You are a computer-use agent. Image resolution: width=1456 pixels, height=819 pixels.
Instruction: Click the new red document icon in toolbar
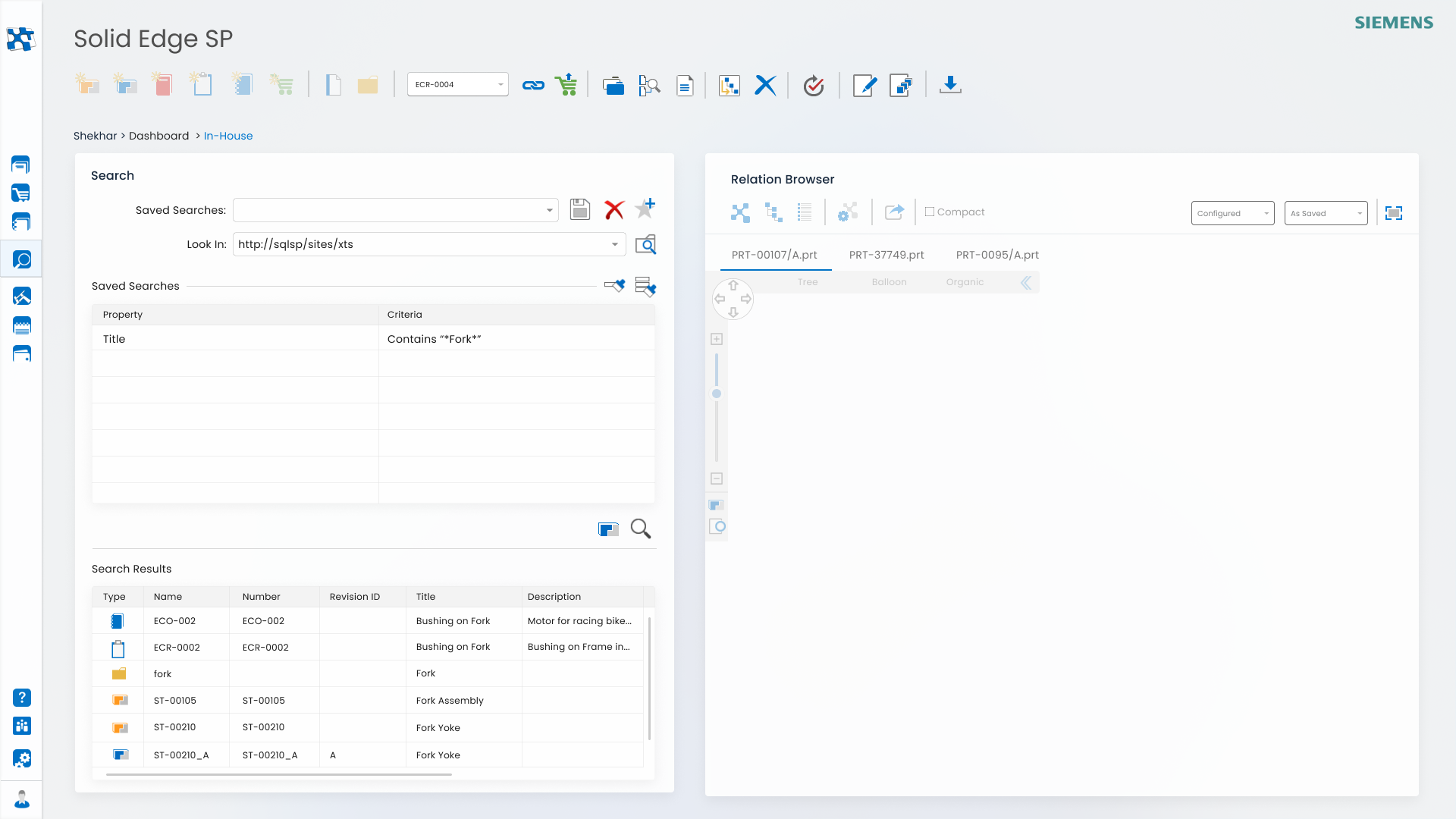(162, 84)
